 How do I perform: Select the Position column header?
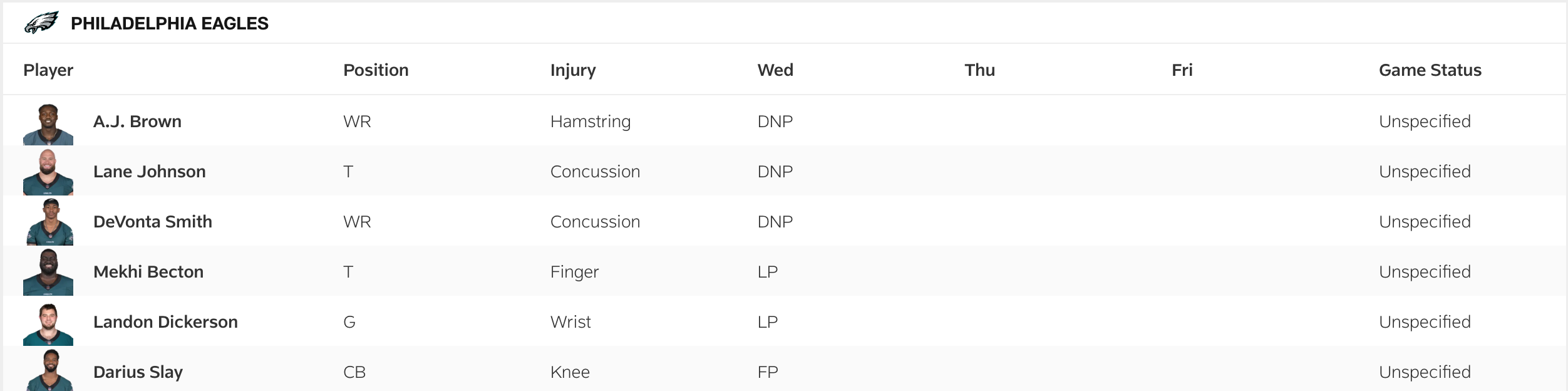[376, 70]
